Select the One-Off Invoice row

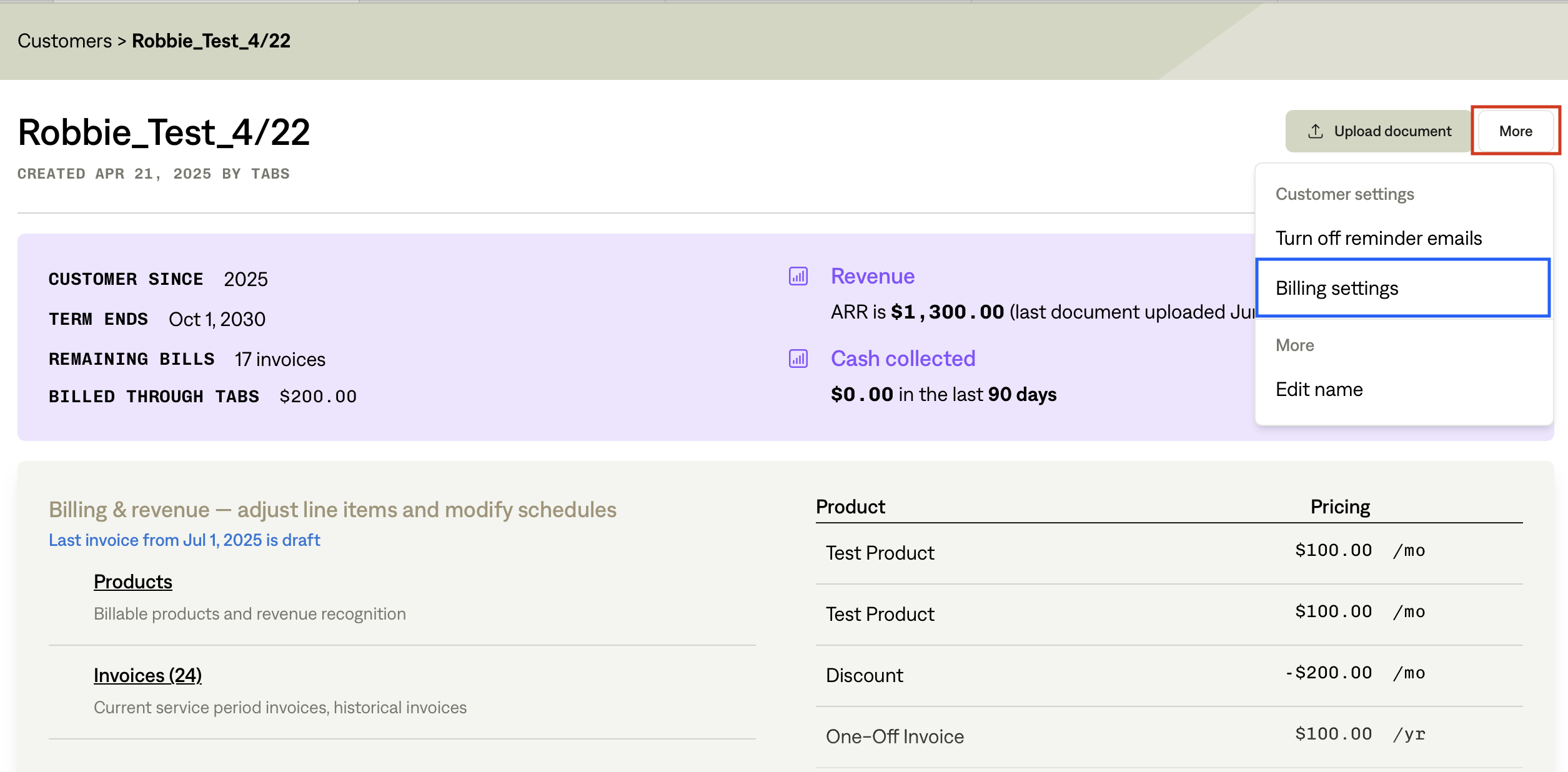895,736
